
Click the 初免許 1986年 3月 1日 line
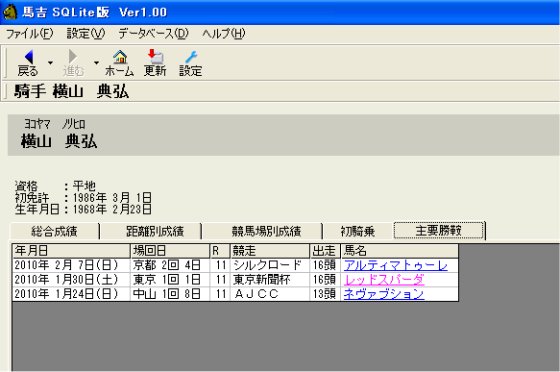(x=83, y=197)
